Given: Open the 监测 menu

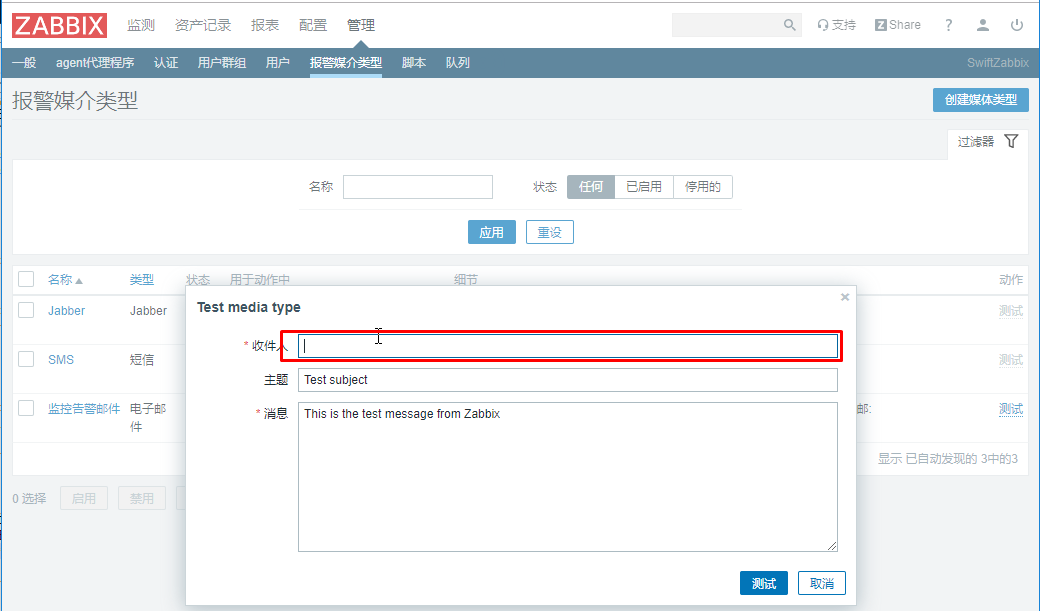Looking at the screenshot, I should pyautogui.click(x=141, y=25).
